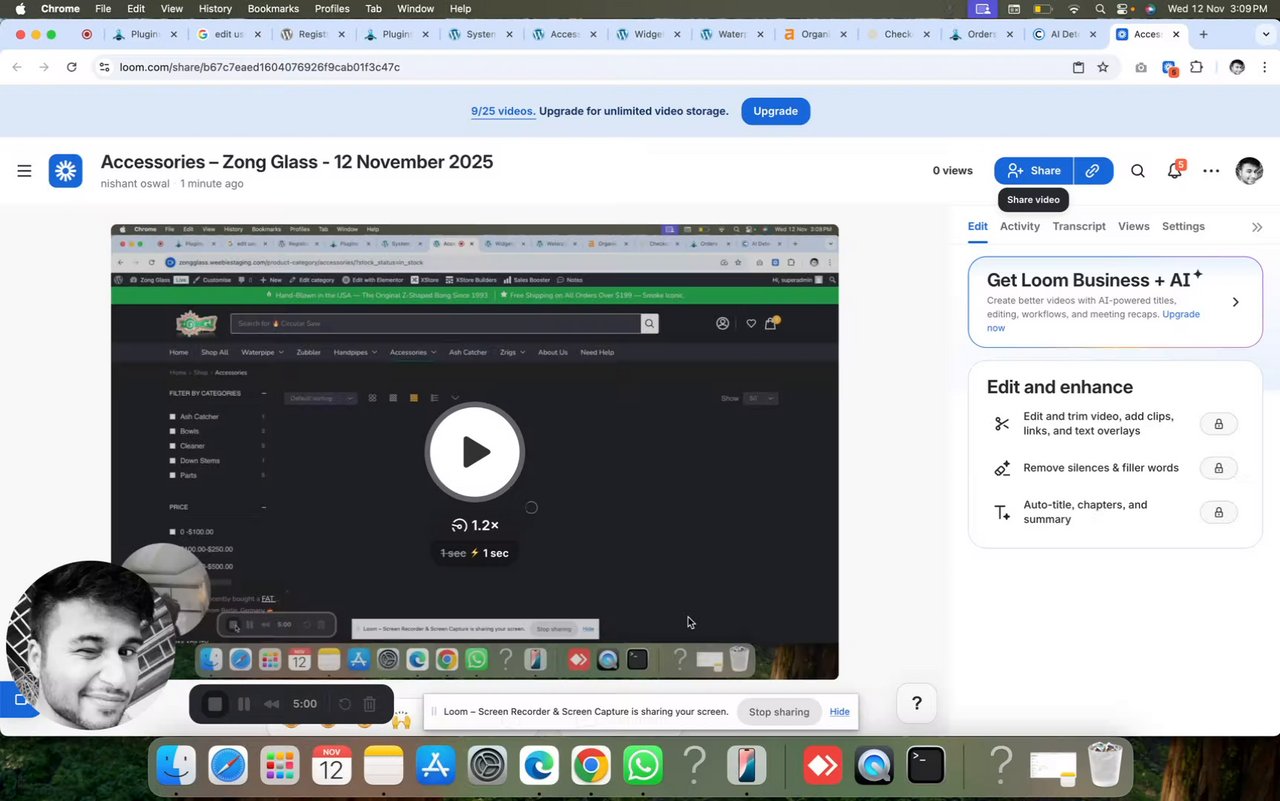Open the 9/25 videos link
Screen dimensions: 1280x801
503,111
